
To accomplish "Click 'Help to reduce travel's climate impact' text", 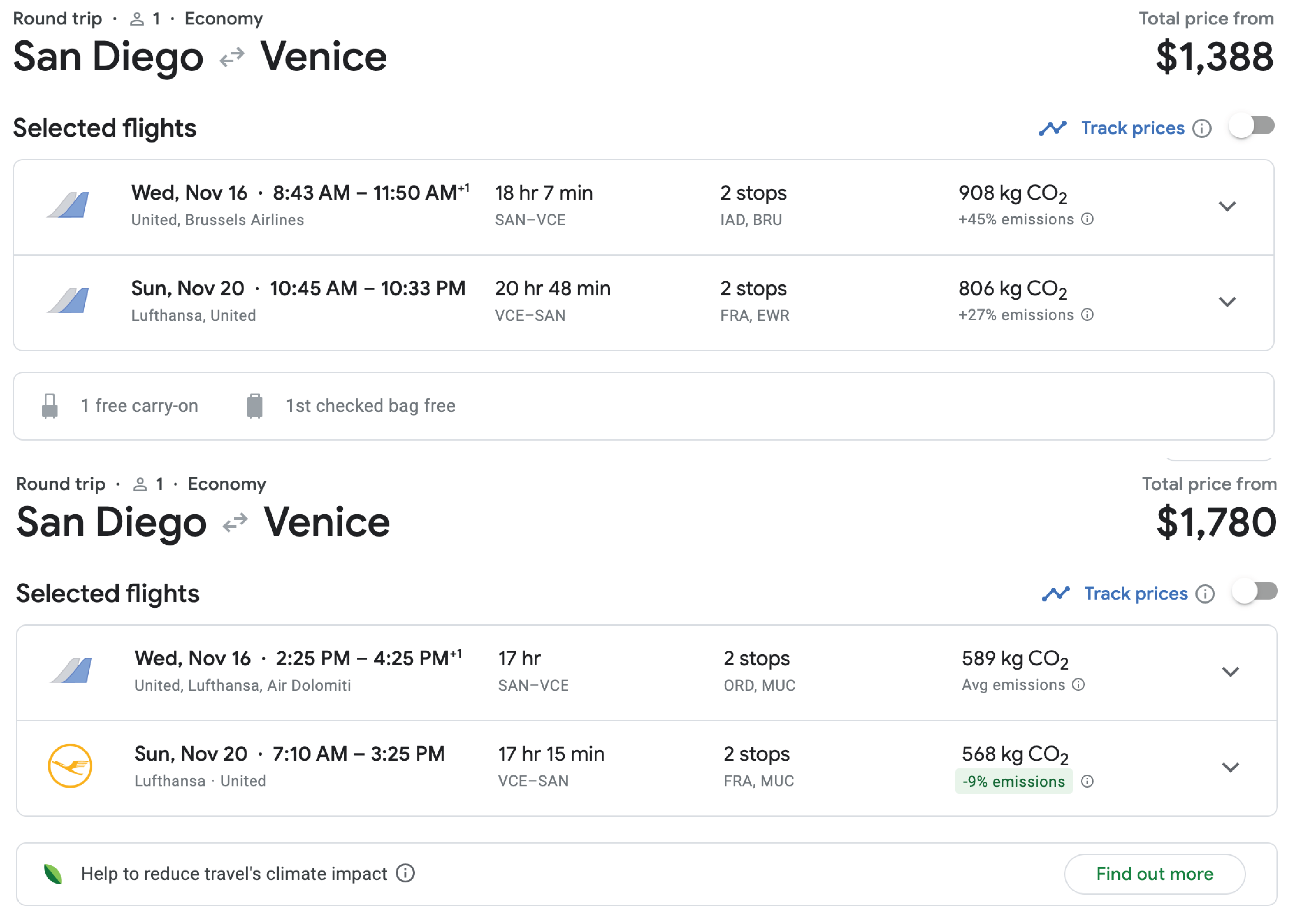I will 234,874.
